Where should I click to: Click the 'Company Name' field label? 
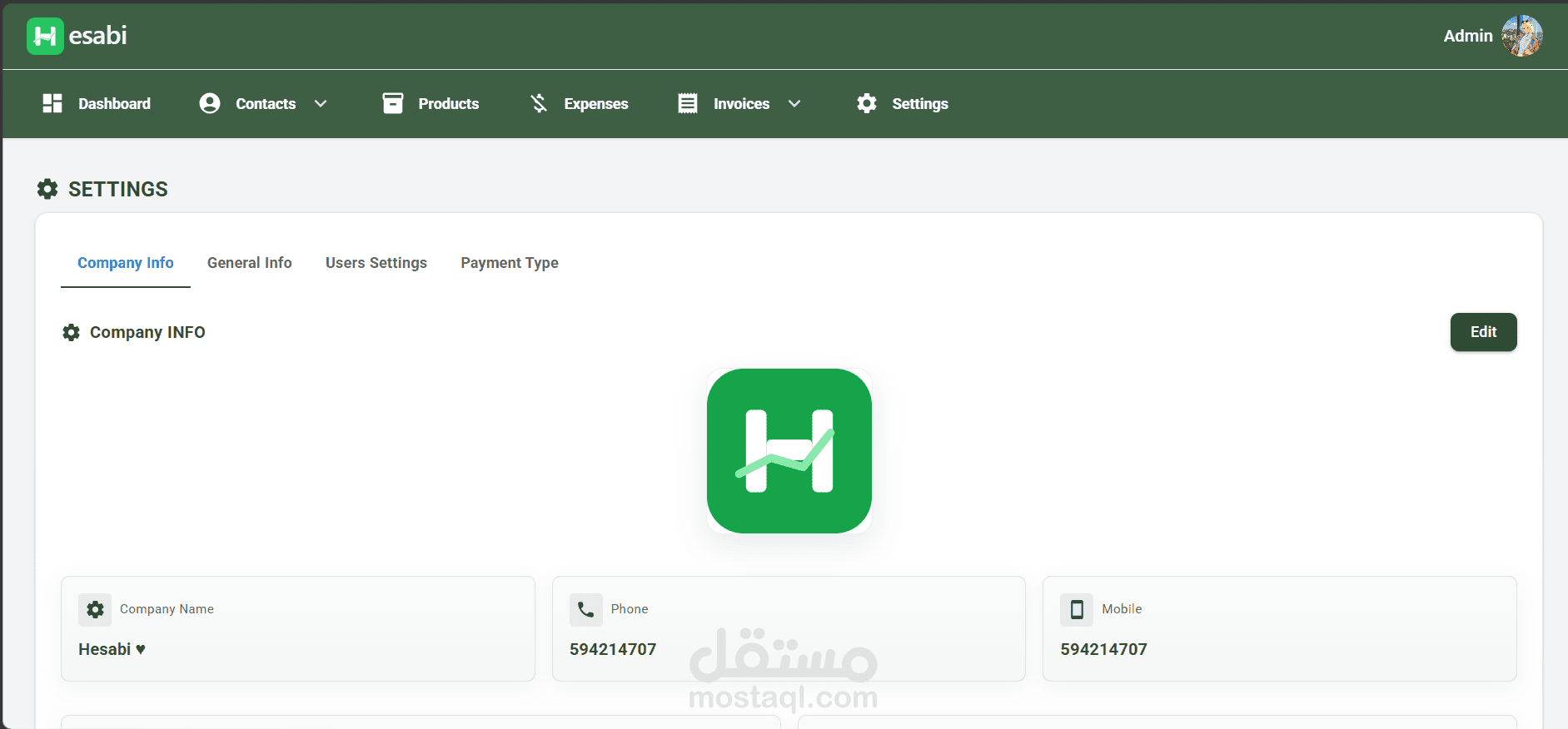(167, 609)
